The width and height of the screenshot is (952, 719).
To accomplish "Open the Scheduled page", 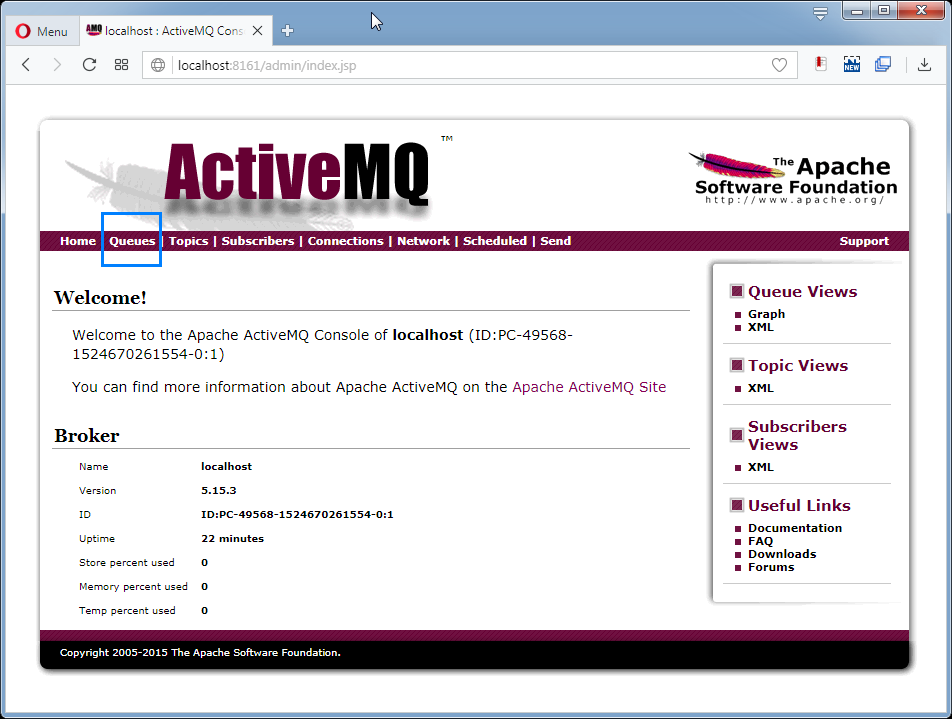I will click(x=495, y=241).
